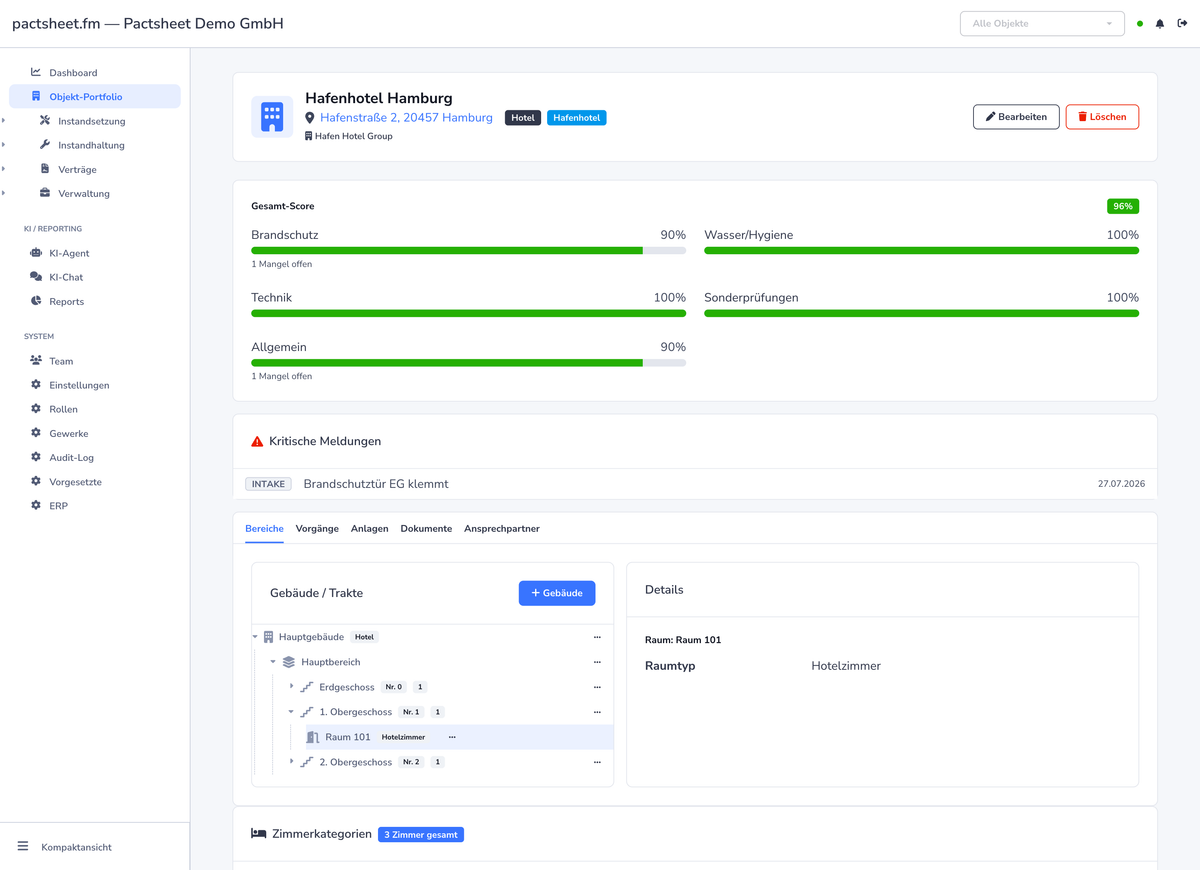The image size is (1200, 870).
Task: Click the red Löschen button
Action: click(1102, 117)
